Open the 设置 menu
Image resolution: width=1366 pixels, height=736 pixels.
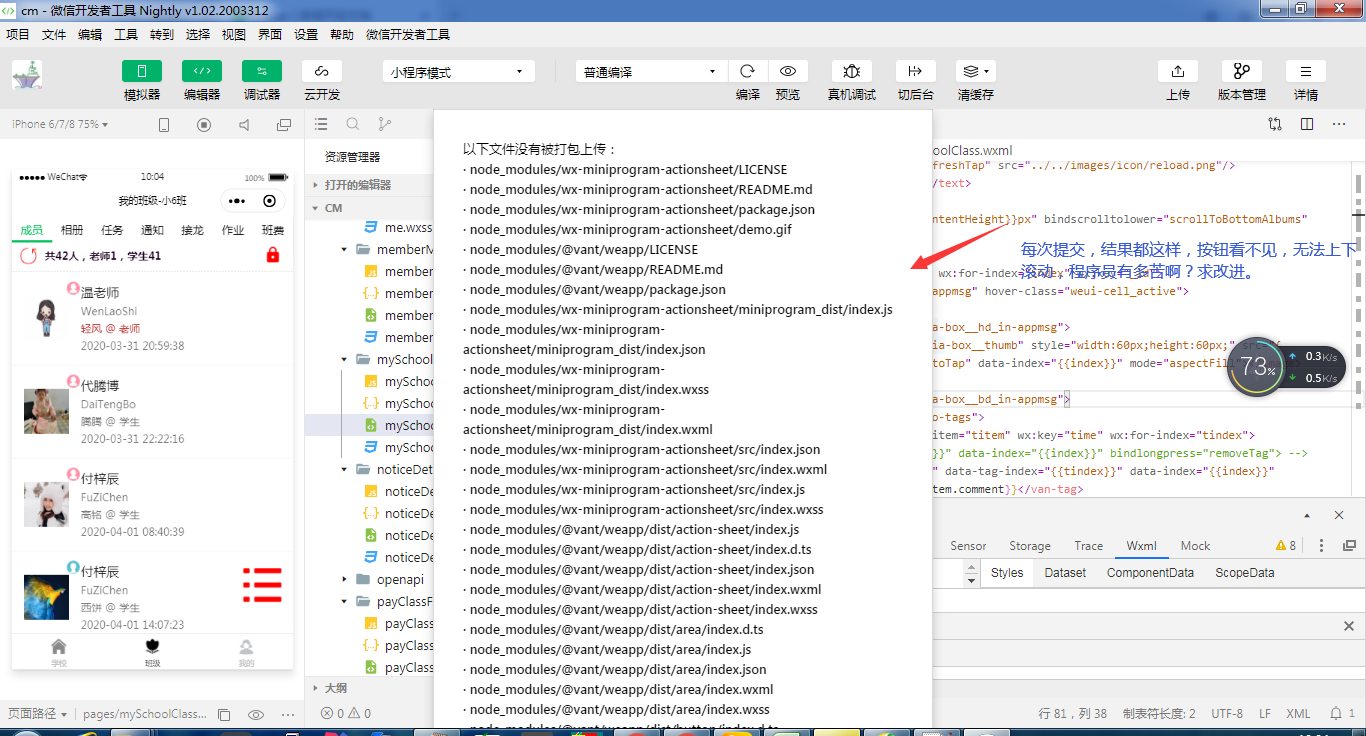coord(306,34)
